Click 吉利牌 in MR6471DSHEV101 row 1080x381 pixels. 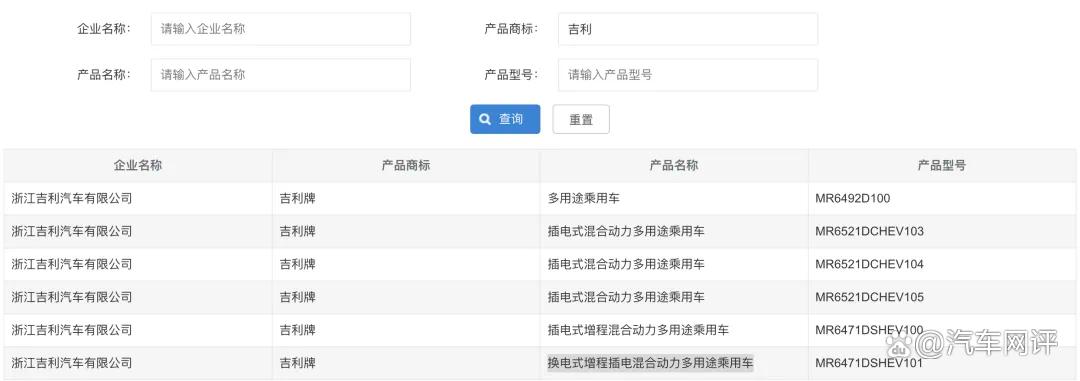298,363
